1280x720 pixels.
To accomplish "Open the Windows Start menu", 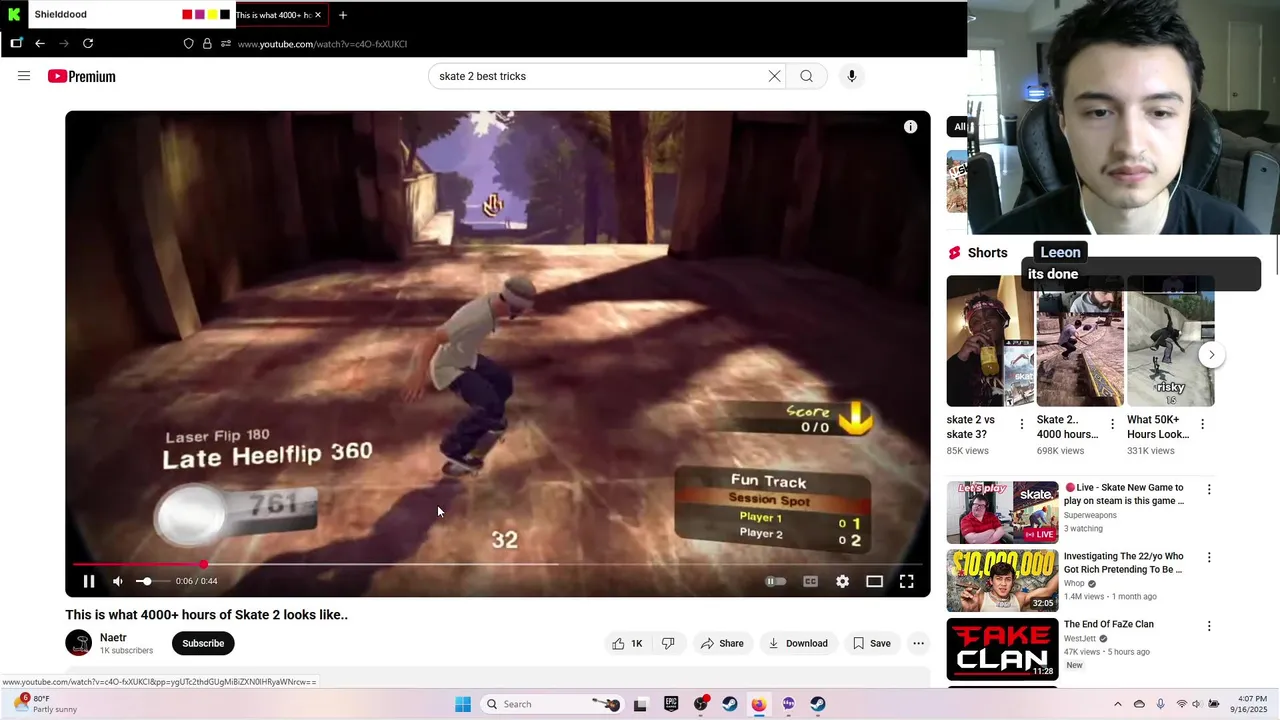I will click(463, 704).
